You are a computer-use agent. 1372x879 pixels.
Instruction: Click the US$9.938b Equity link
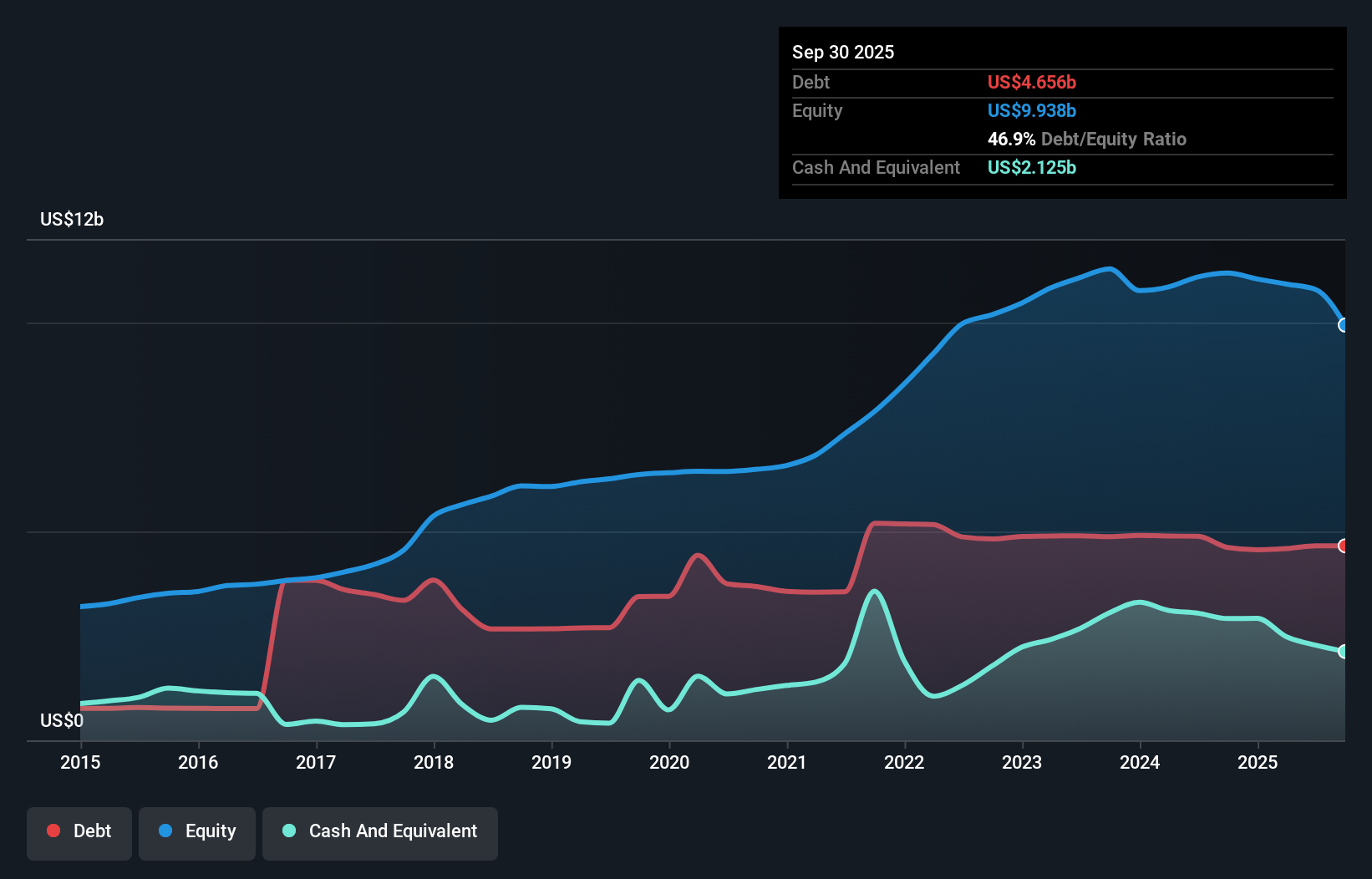[1032, 110]
